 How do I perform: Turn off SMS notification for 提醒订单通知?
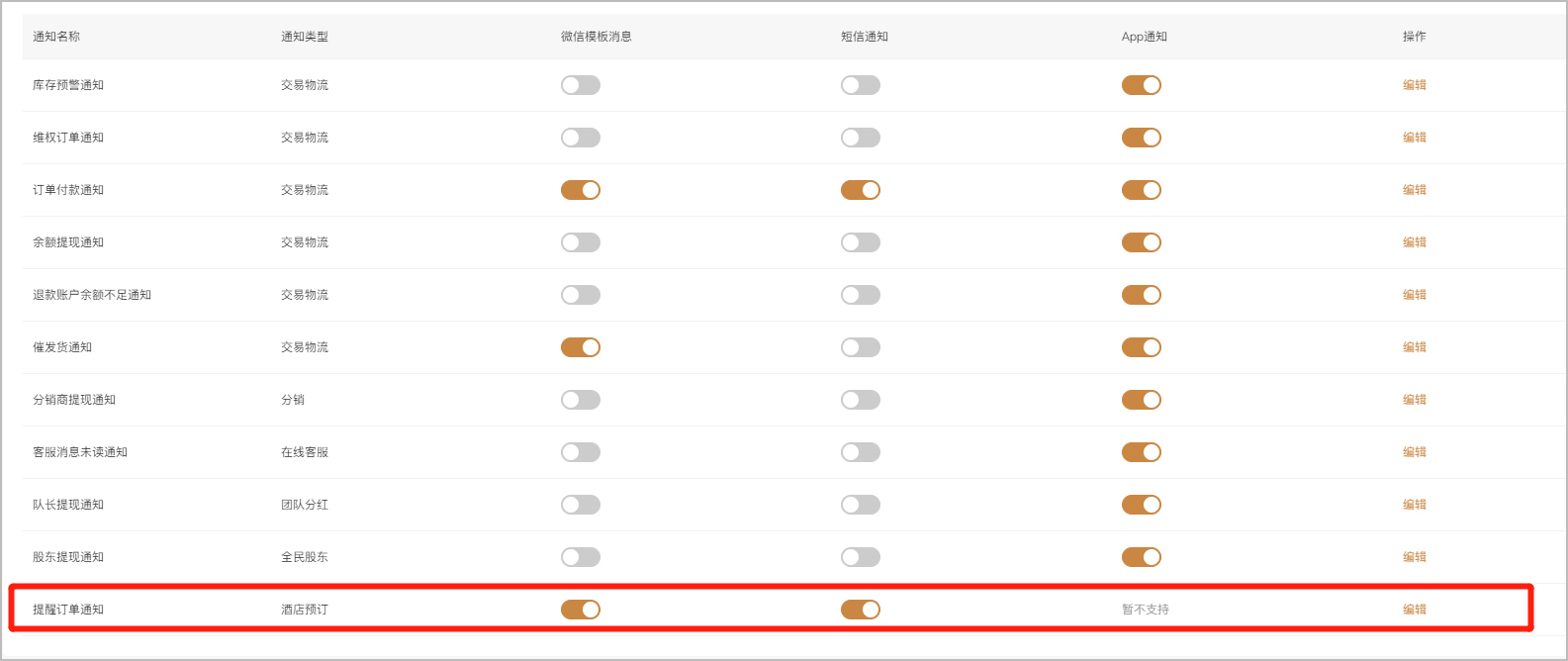[861, 610]
